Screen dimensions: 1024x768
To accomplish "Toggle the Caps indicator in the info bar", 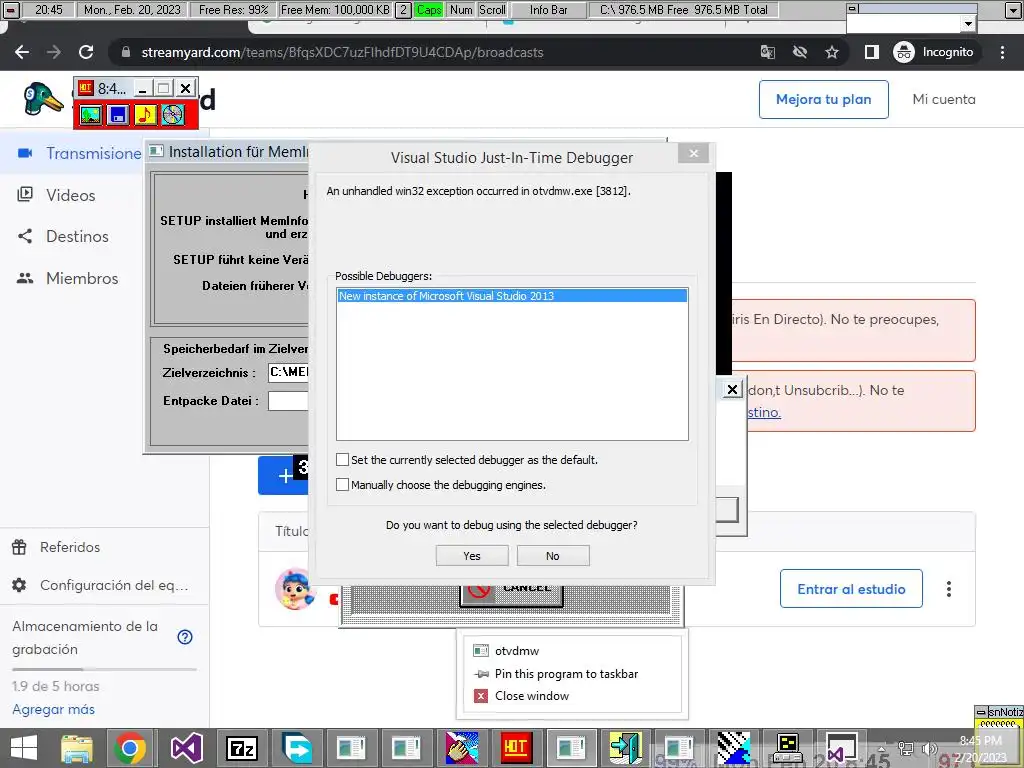I will pos(429,10).
